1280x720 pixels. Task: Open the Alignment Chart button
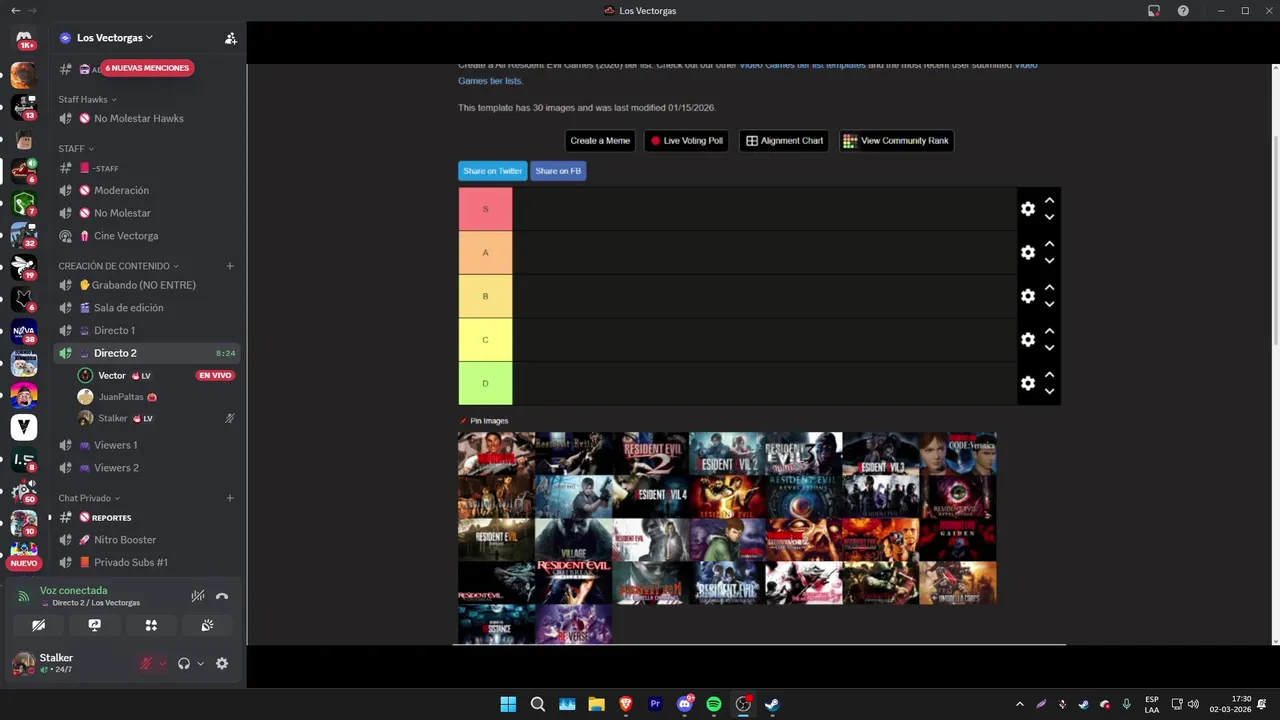click(785, 141)
